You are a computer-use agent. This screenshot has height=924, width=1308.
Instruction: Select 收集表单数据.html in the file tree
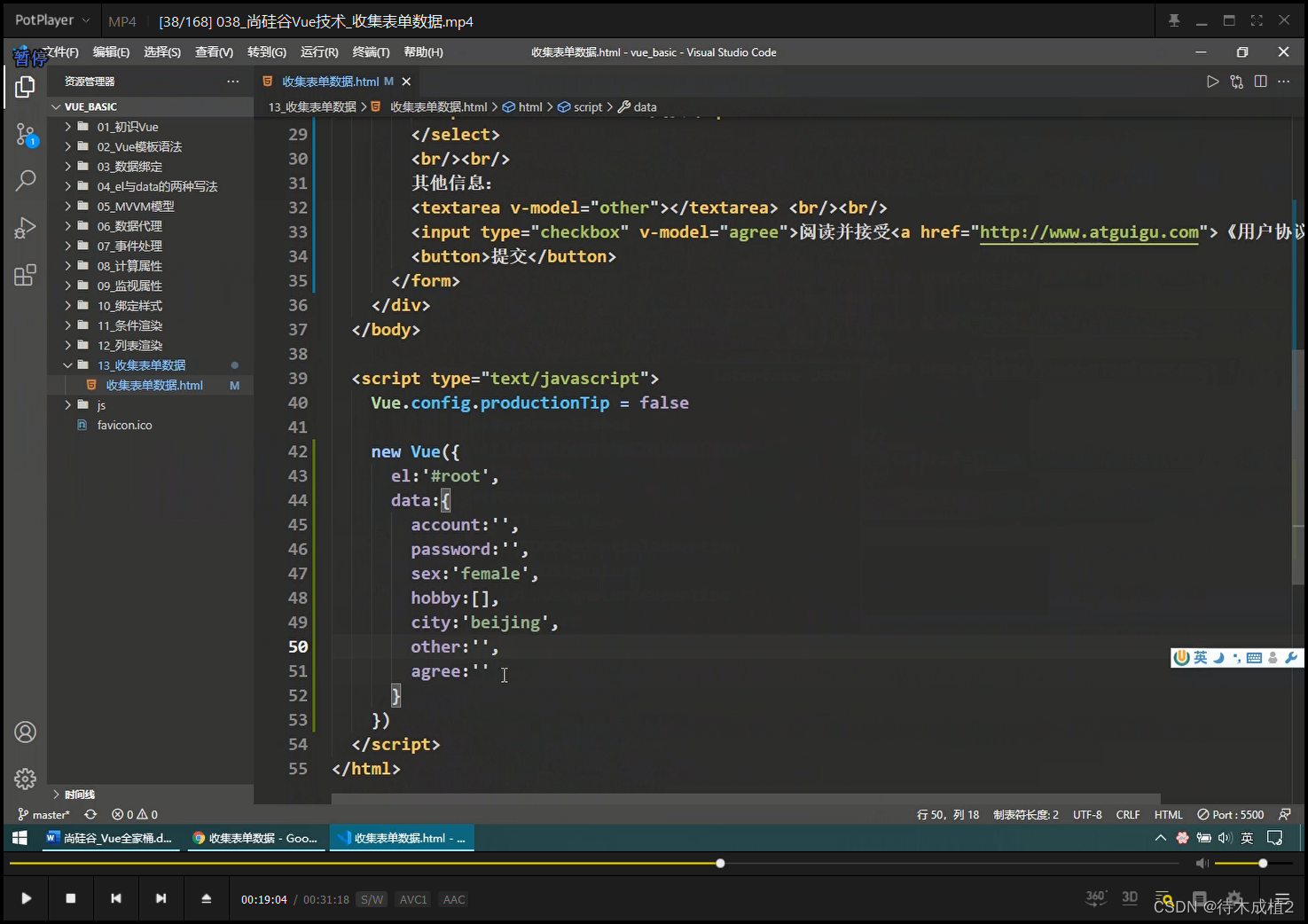coord(154,385)
